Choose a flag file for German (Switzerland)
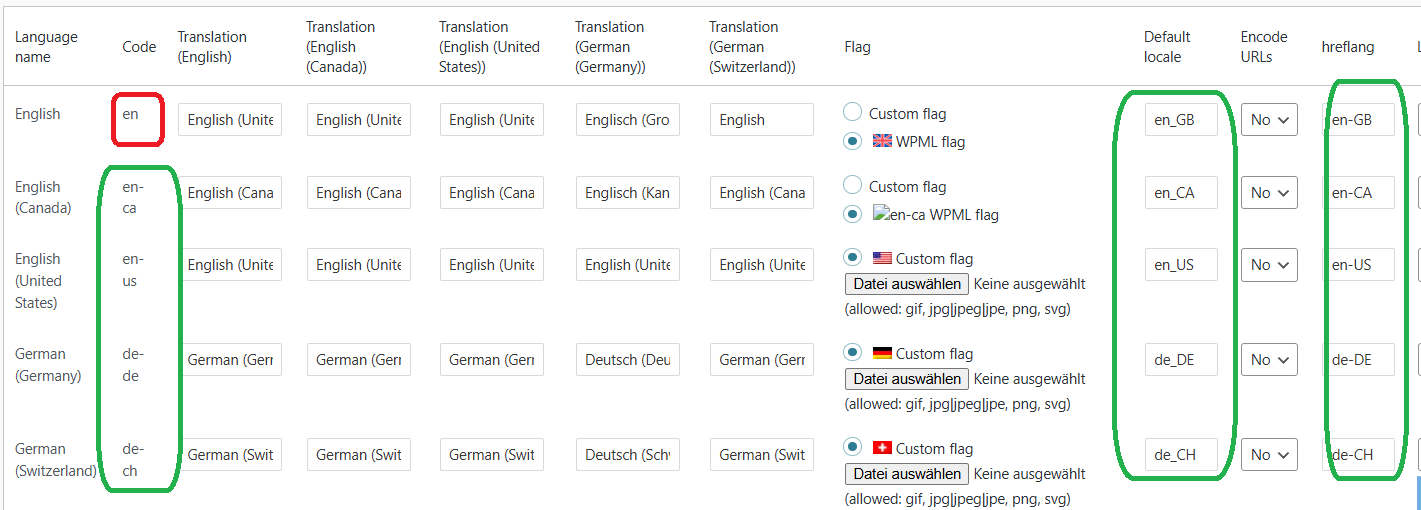Screen dimensions: 1421x510 point(907,474)
